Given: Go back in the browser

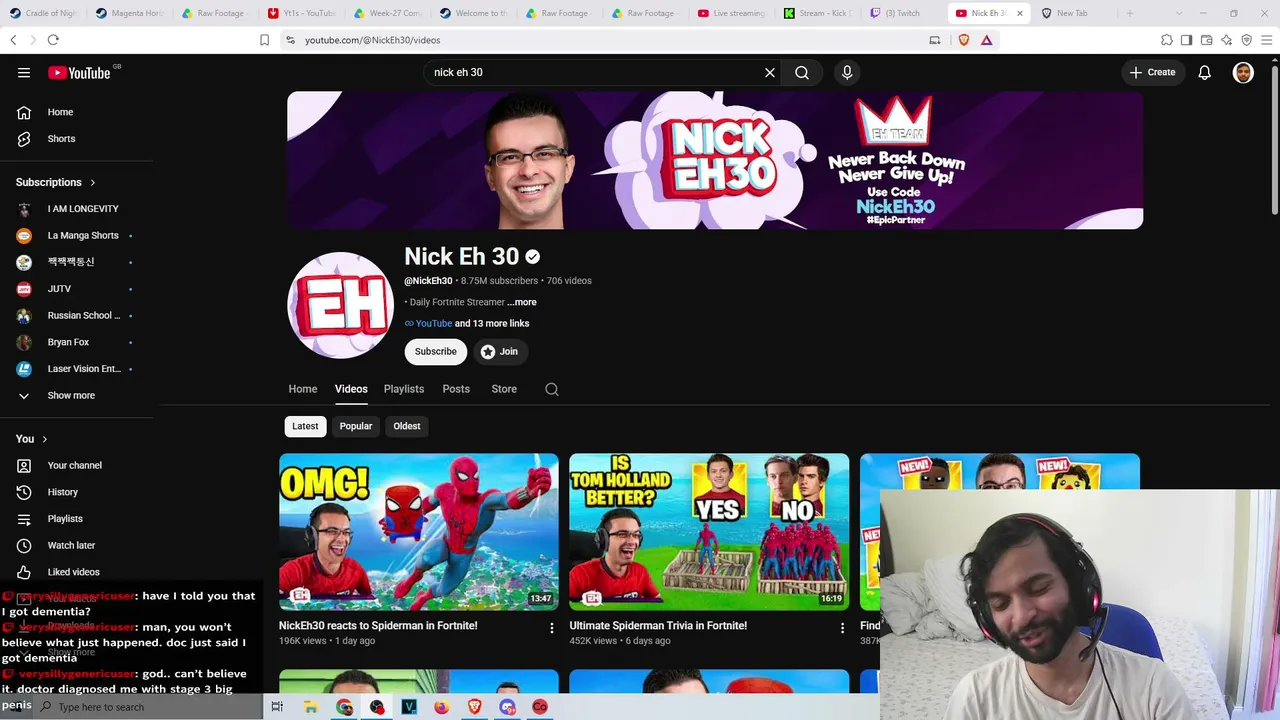Looking at the screenshot, I should click(x=13, y=40).
